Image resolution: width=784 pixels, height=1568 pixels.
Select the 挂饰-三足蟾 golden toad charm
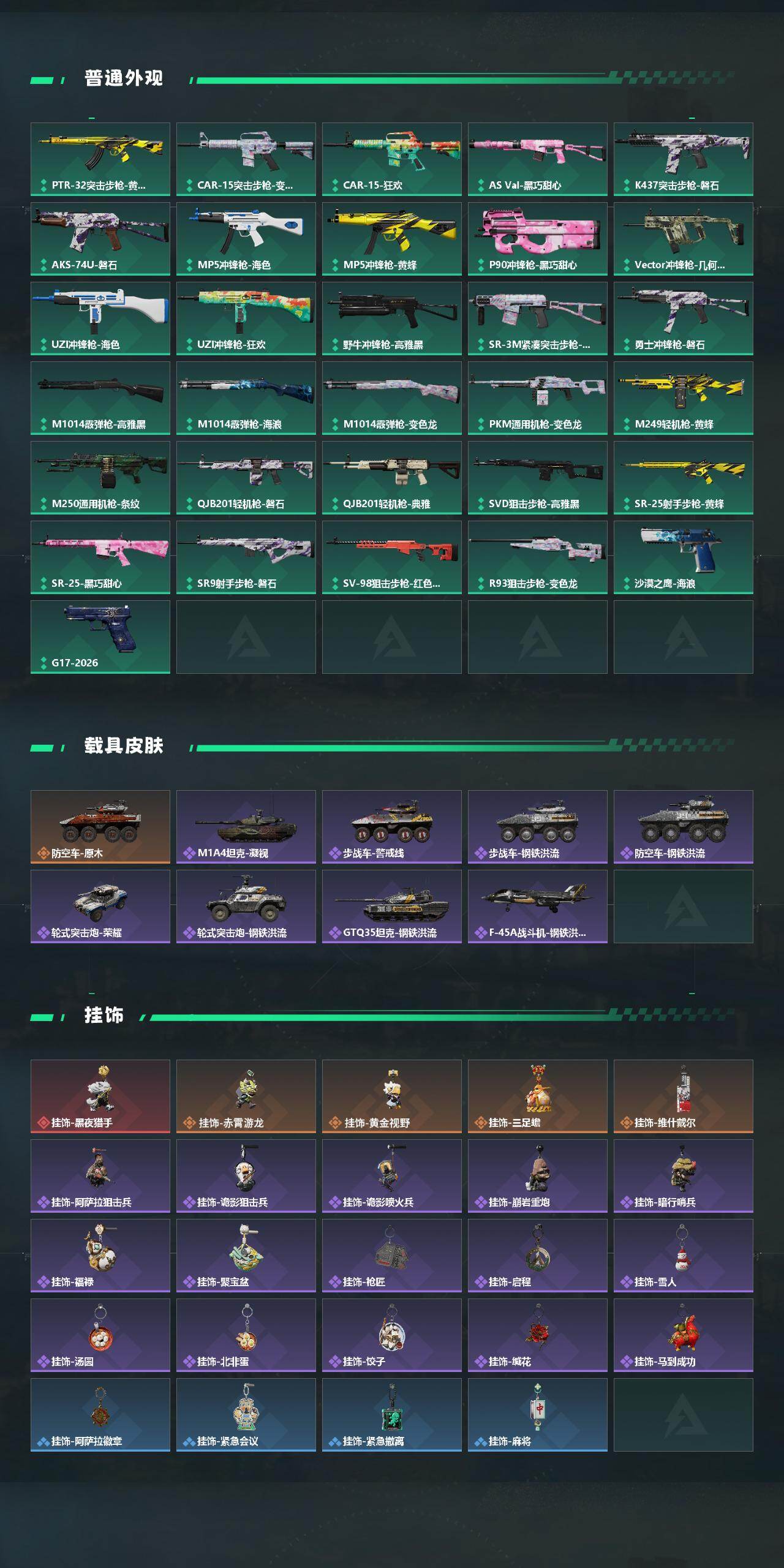click(x=538, y=1096)
